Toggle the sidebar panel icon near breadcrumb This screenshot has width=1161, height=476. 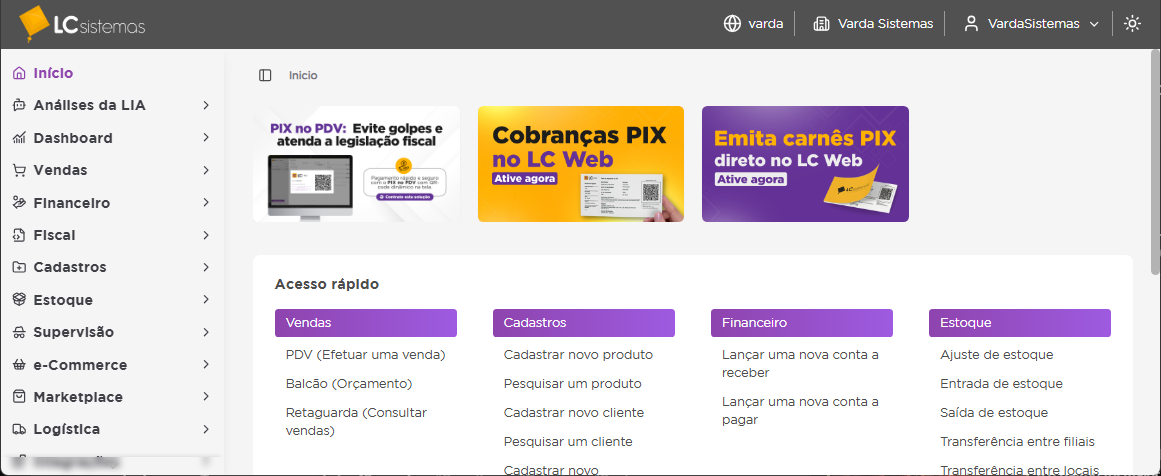point(265,75)
